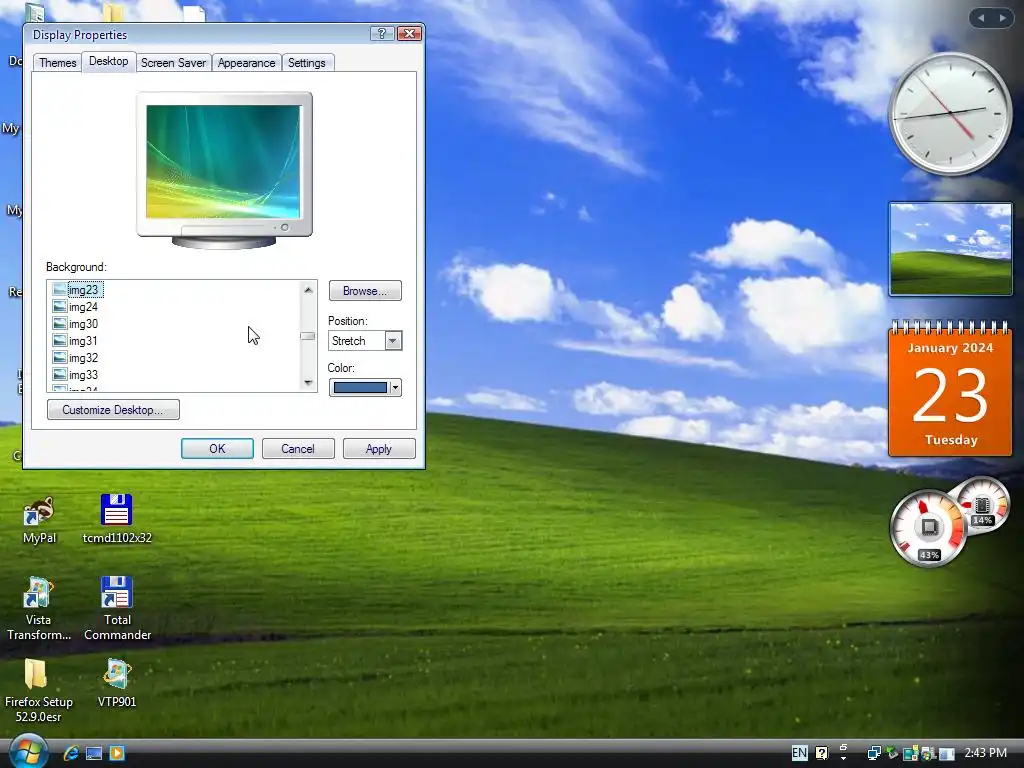Click the network computers tray icon
This screenshot has width=1024, height=768.
pos(874,754)
